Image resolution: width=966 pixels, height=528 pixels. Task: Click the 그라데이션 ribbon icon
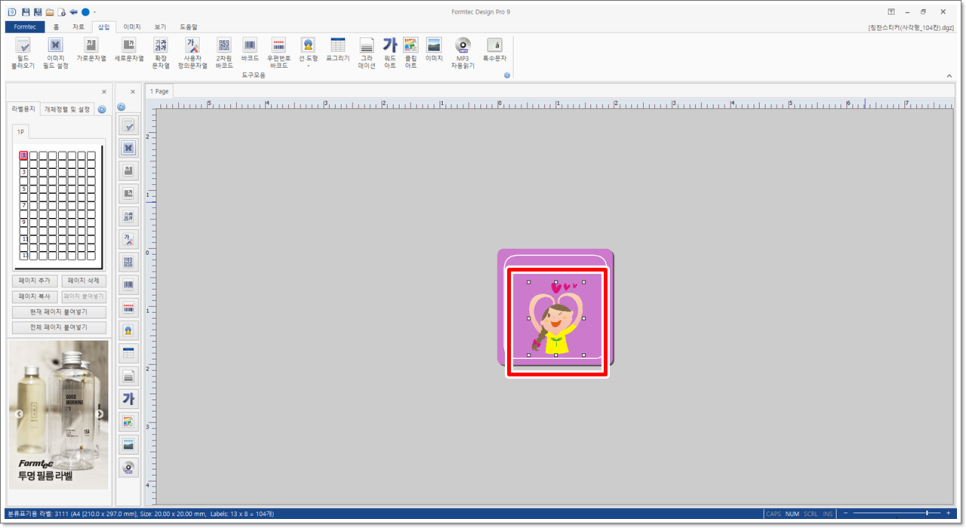(367, 52)
